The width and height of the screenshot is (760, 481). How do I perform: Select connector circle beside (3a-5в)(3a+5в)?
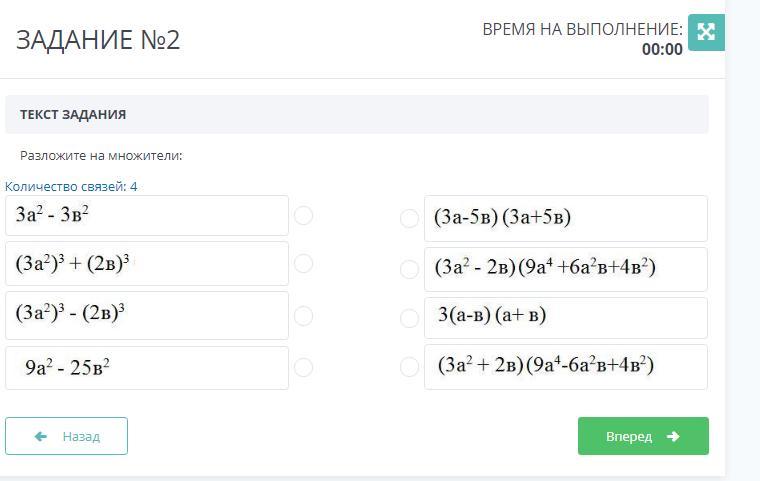[x=409, y=218]
